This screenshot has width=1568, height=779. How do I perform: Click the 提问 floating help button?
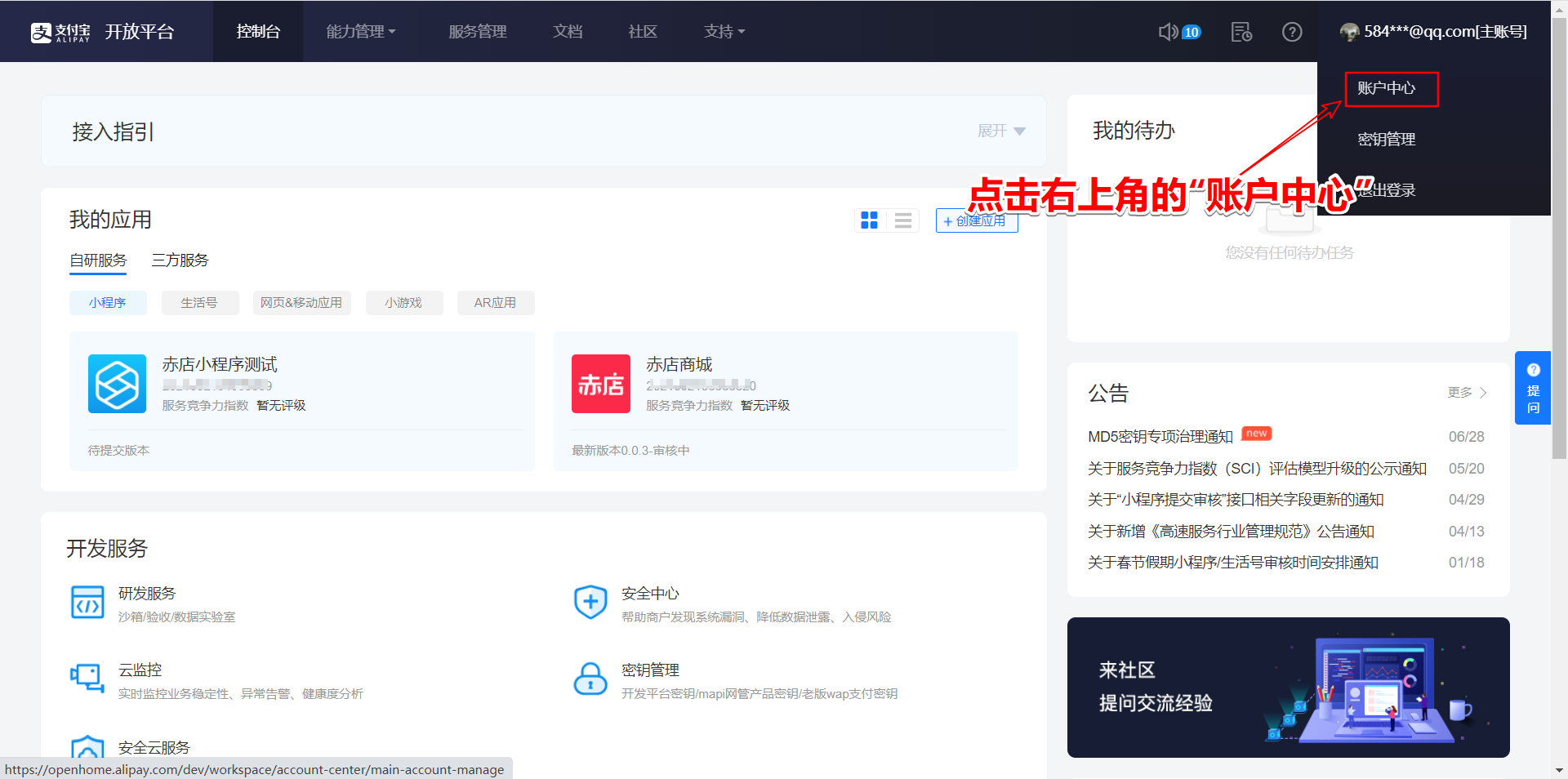tap(1533, 388)
